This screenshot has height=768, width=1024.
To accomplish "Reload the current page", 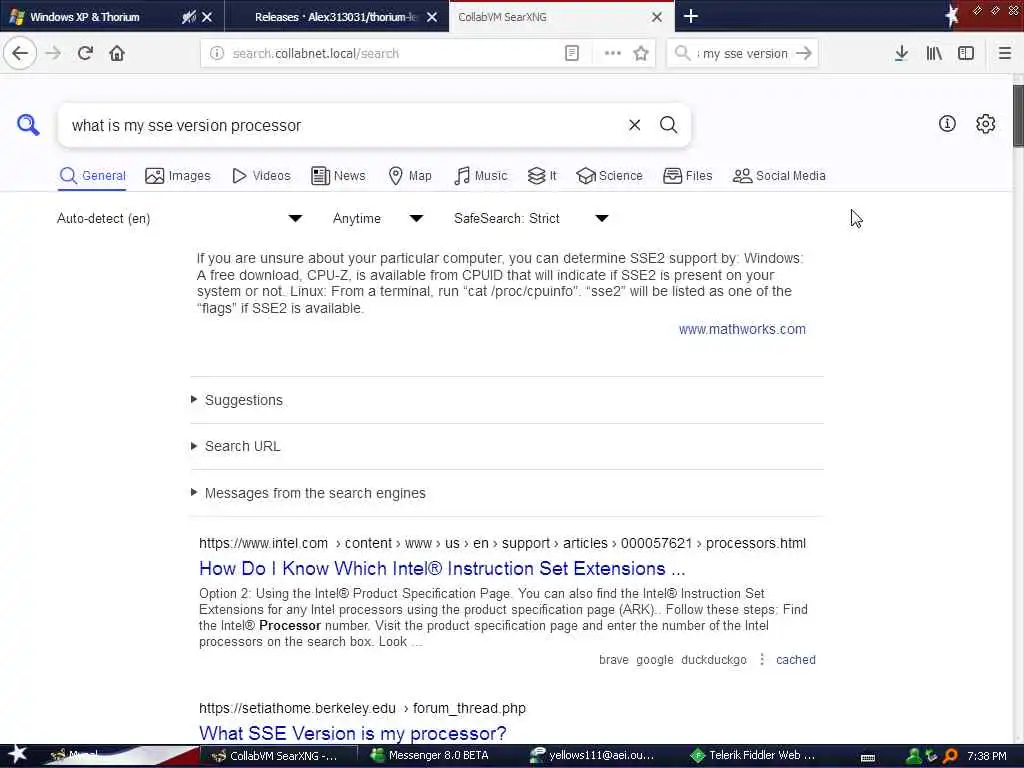I will [85, 53].
